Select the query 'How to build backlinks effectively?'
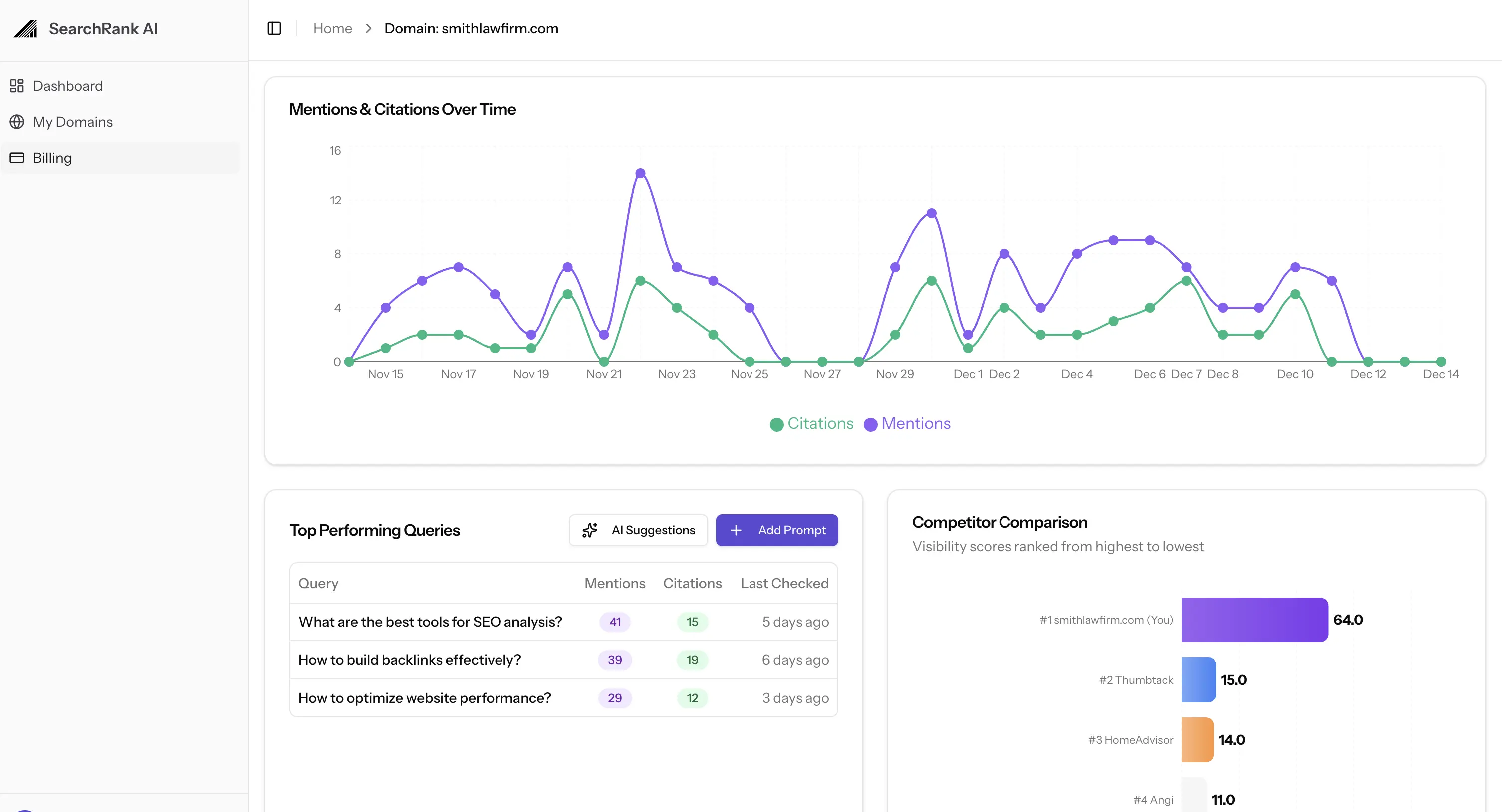 tap(409, 660)
